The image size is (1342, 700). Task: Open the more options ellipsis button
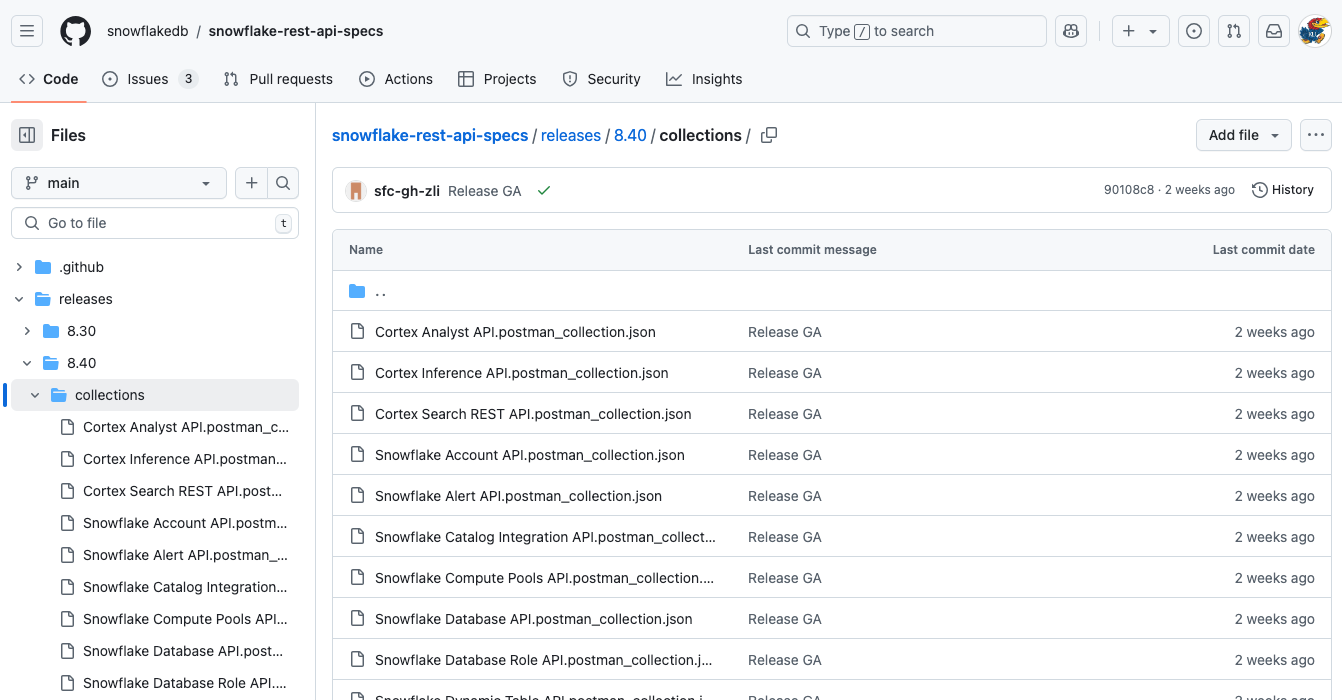pos(1316,135)
